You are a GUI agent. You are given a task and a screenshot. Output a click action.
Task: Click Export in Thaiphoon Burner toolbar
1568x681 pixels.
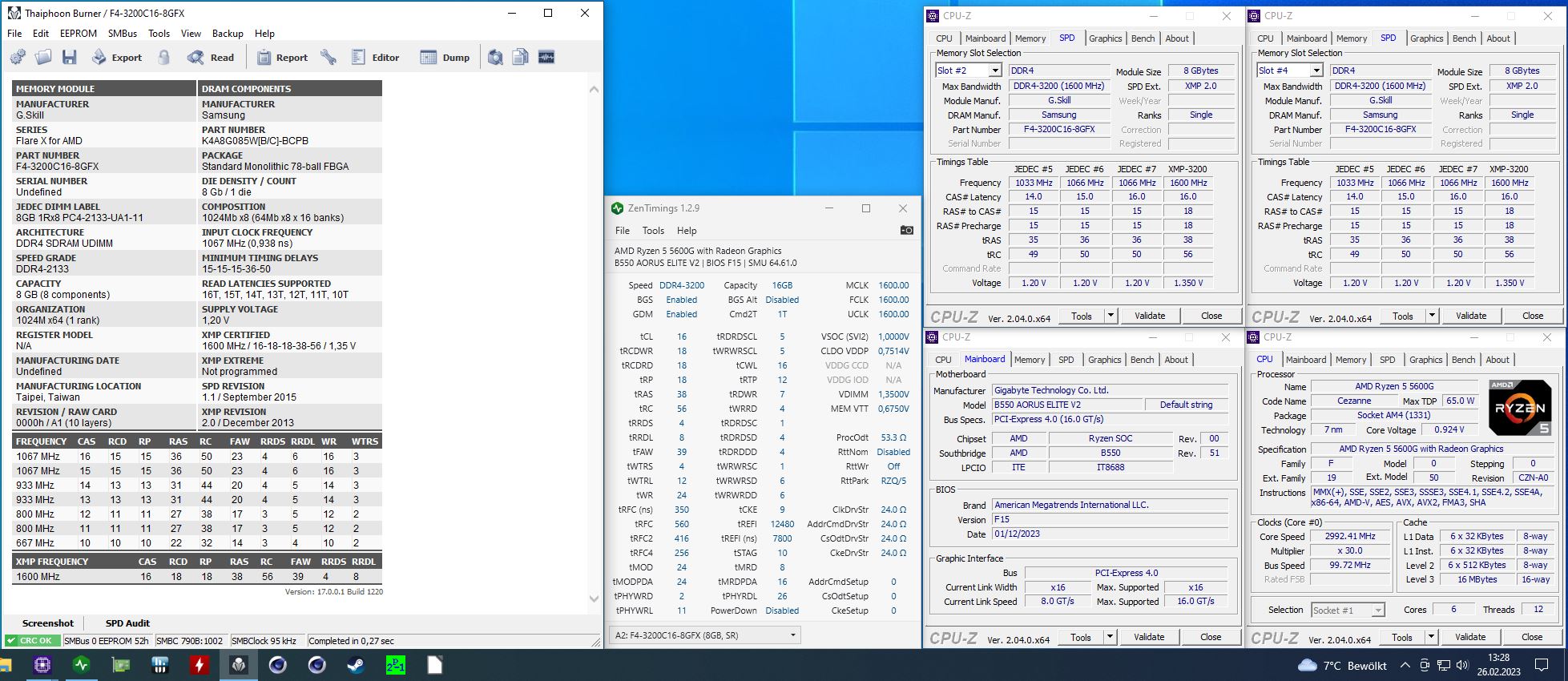(117, 57)
